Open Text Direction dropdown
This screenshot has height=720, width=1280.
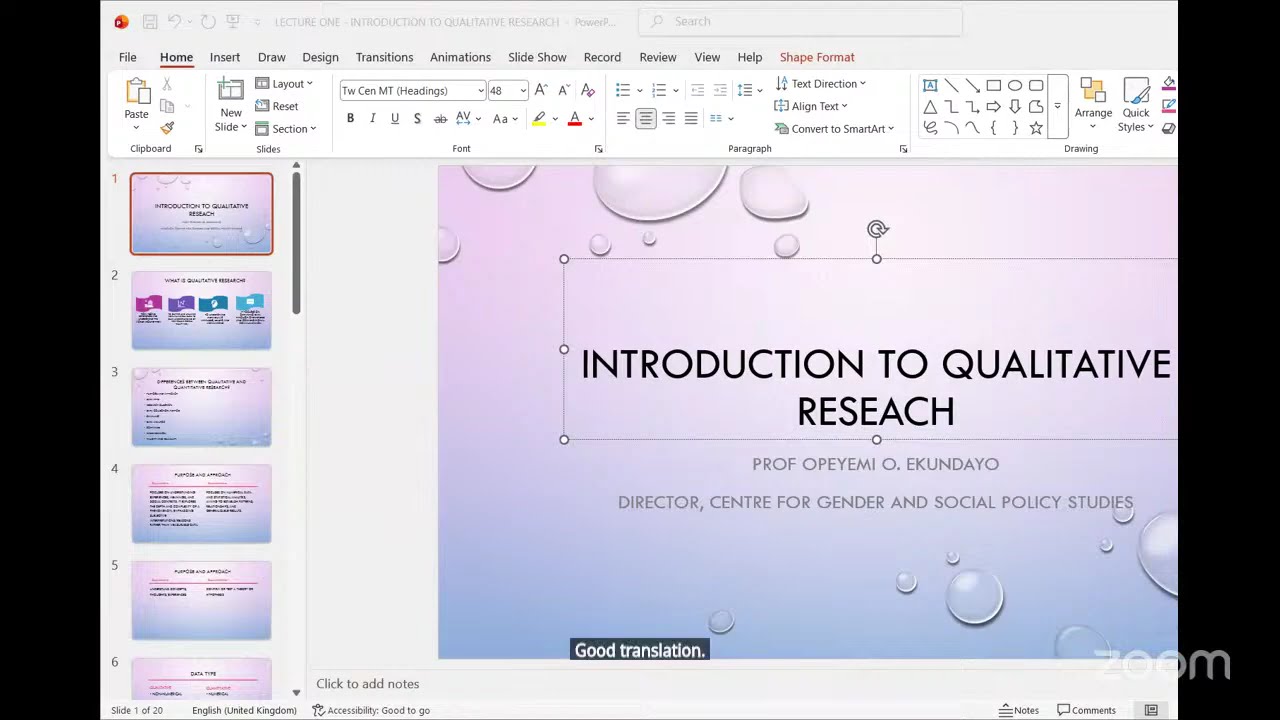coord(820,84)
